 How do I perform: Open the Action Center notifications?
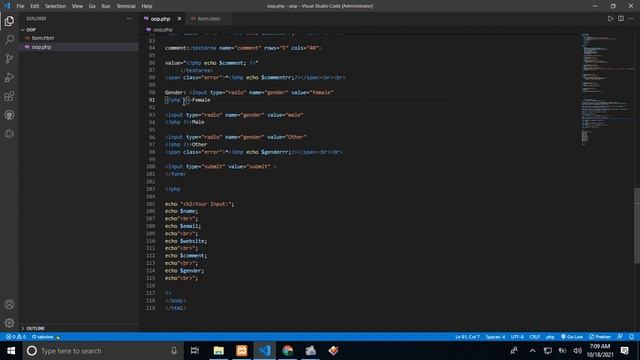pos(624,351)
